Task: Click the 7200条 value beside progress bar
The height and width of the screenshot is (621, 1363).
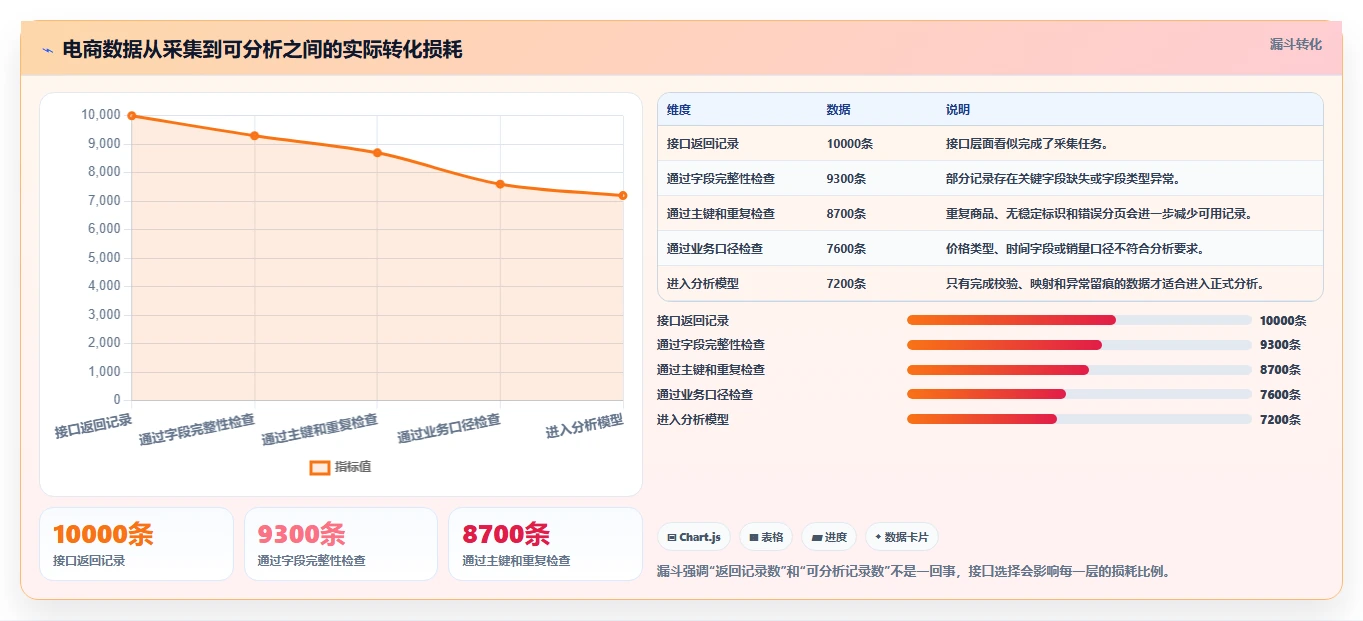Action: click(1280, 420)
